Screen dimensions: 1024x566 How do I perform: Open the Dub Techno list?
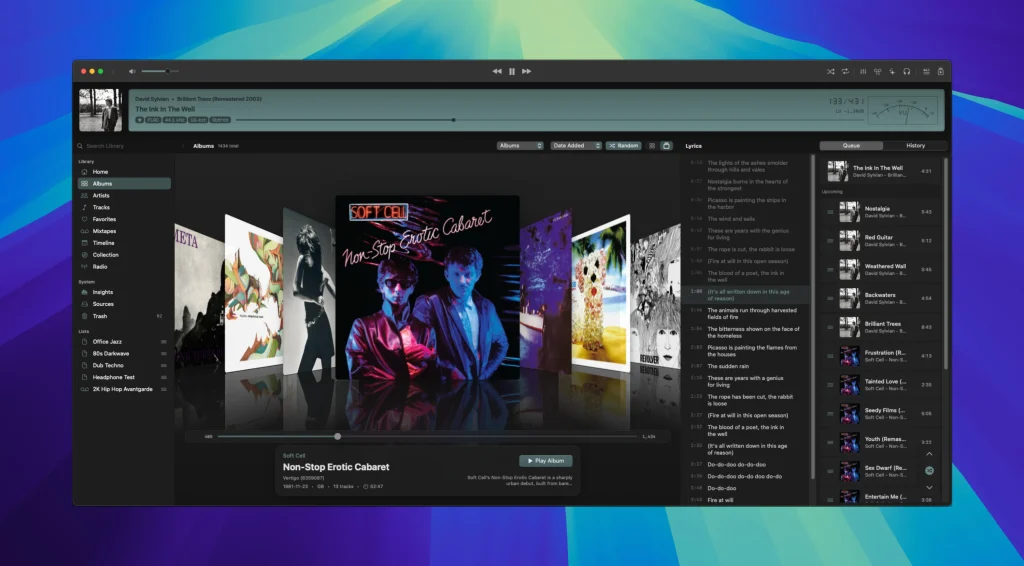coord(108,366)
